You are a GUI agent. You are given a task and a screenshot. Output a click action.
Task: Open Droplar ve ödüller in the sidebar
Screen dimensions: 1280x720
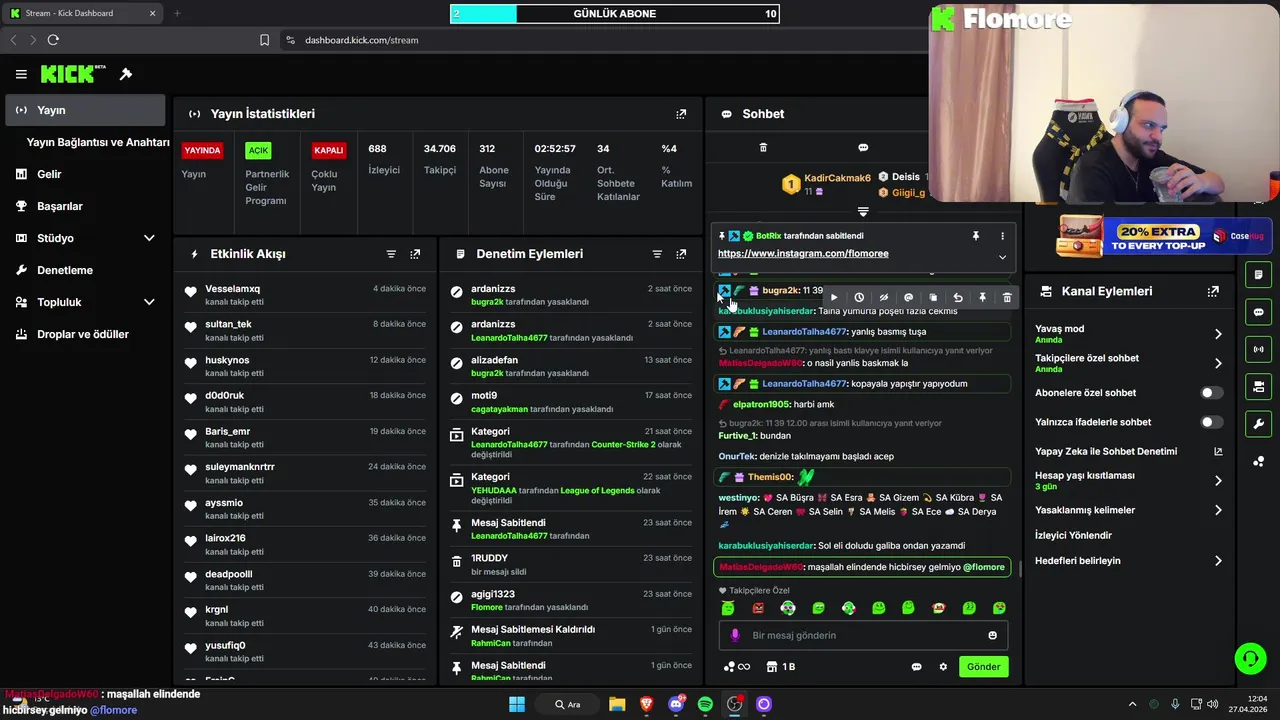coord(86,334)
